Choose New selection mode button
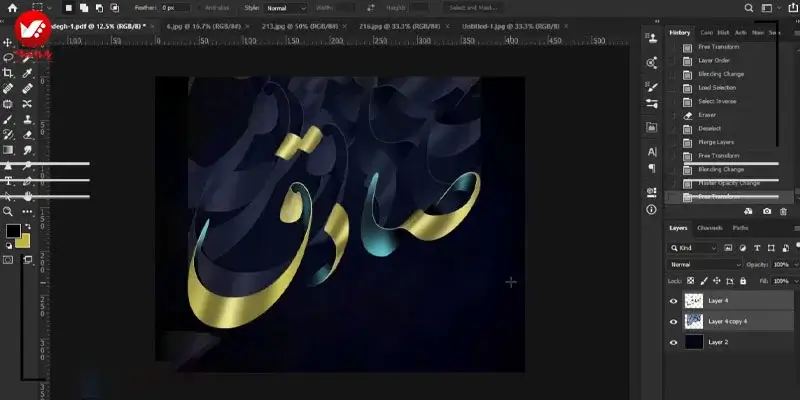 coord(69,8)
